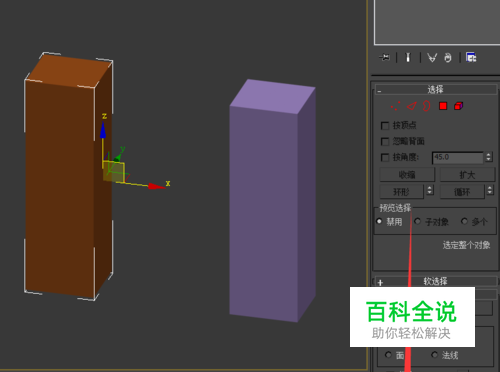The height and width of the screenshot is (372, 500).
Task: Select the 子对象 radio button
Action: [x=417, y=221]
